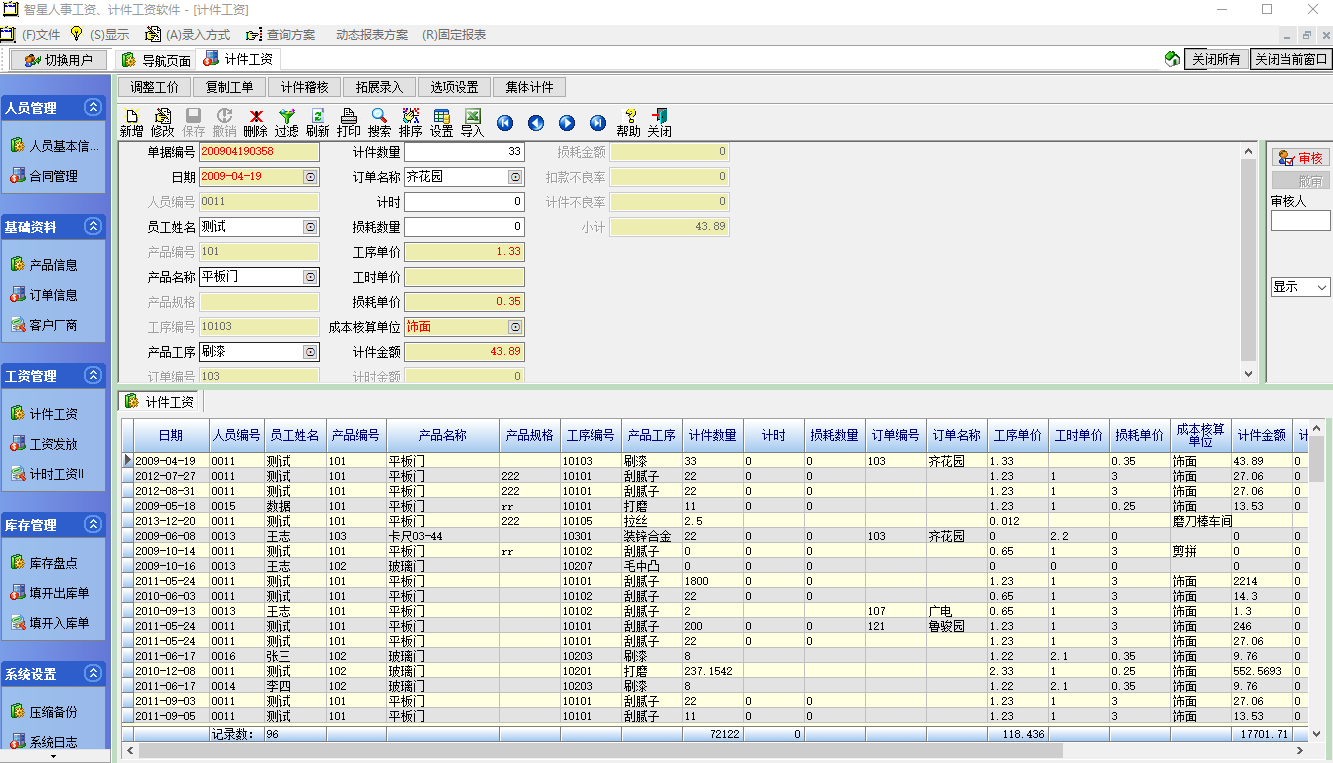This screenshot has height=763, width=1333.
Task: Click the 刷新 (Refresh) toolbar icon
Action: (x=317, y=123)
